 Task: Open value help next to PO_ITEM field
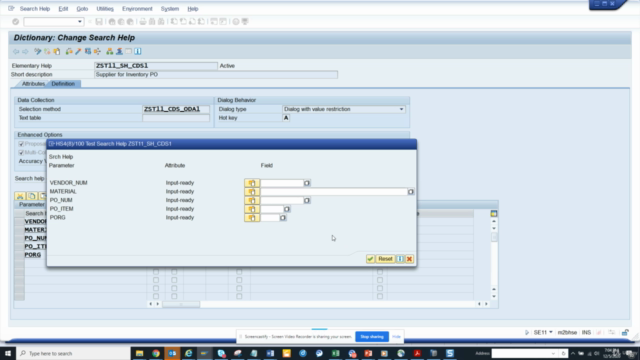coord(287,209)
